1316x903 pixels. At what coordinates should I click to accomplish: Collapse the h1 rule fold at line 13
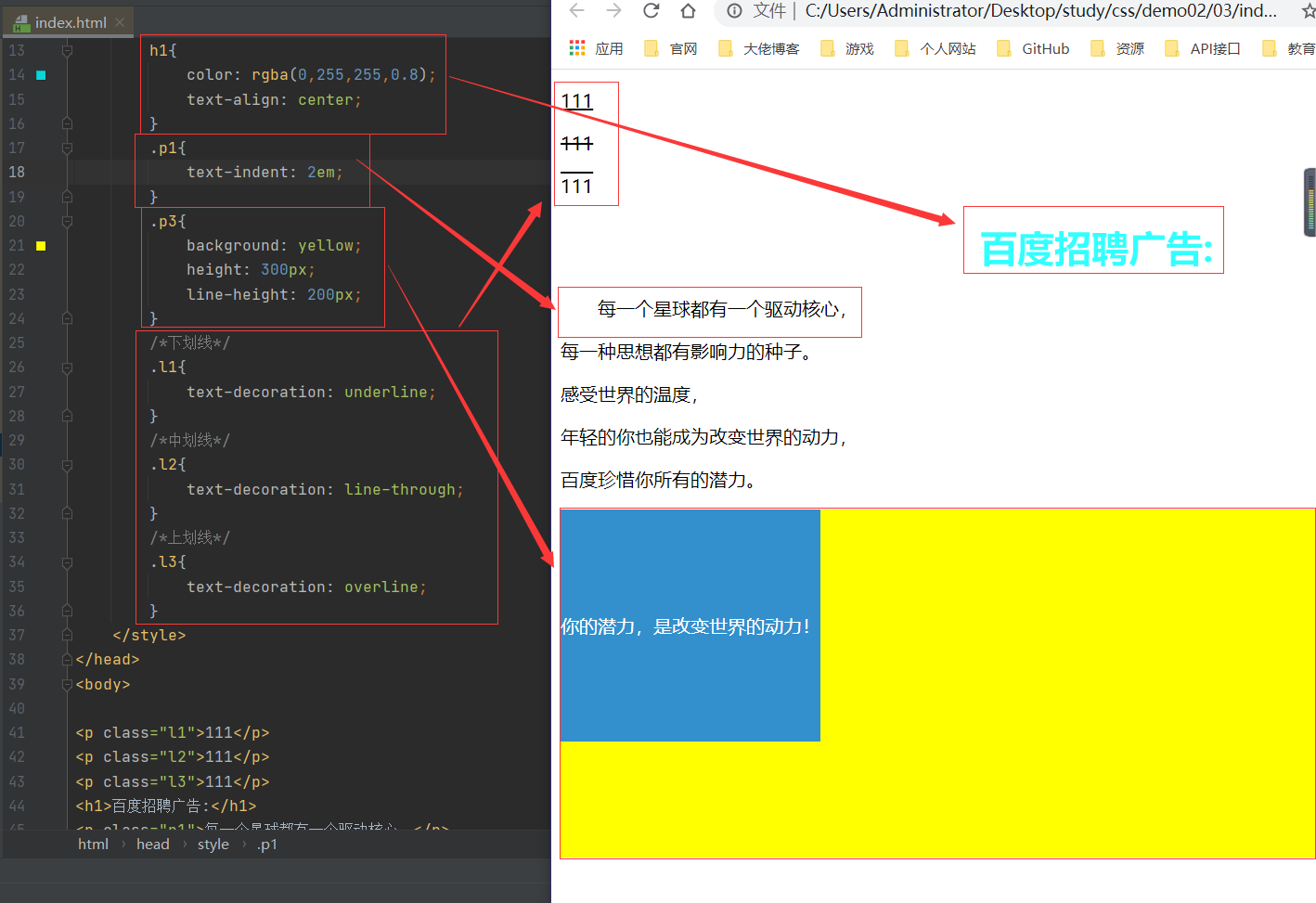67,50
